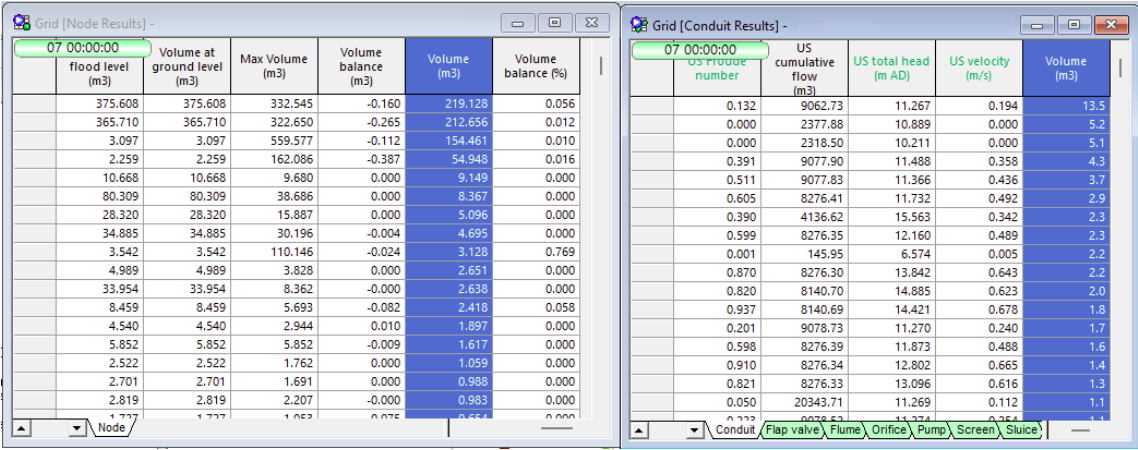This screenshot has width=1138, height=450.
Task: Click the 15.563 US total head cell
Action: (x=891, y=217)
